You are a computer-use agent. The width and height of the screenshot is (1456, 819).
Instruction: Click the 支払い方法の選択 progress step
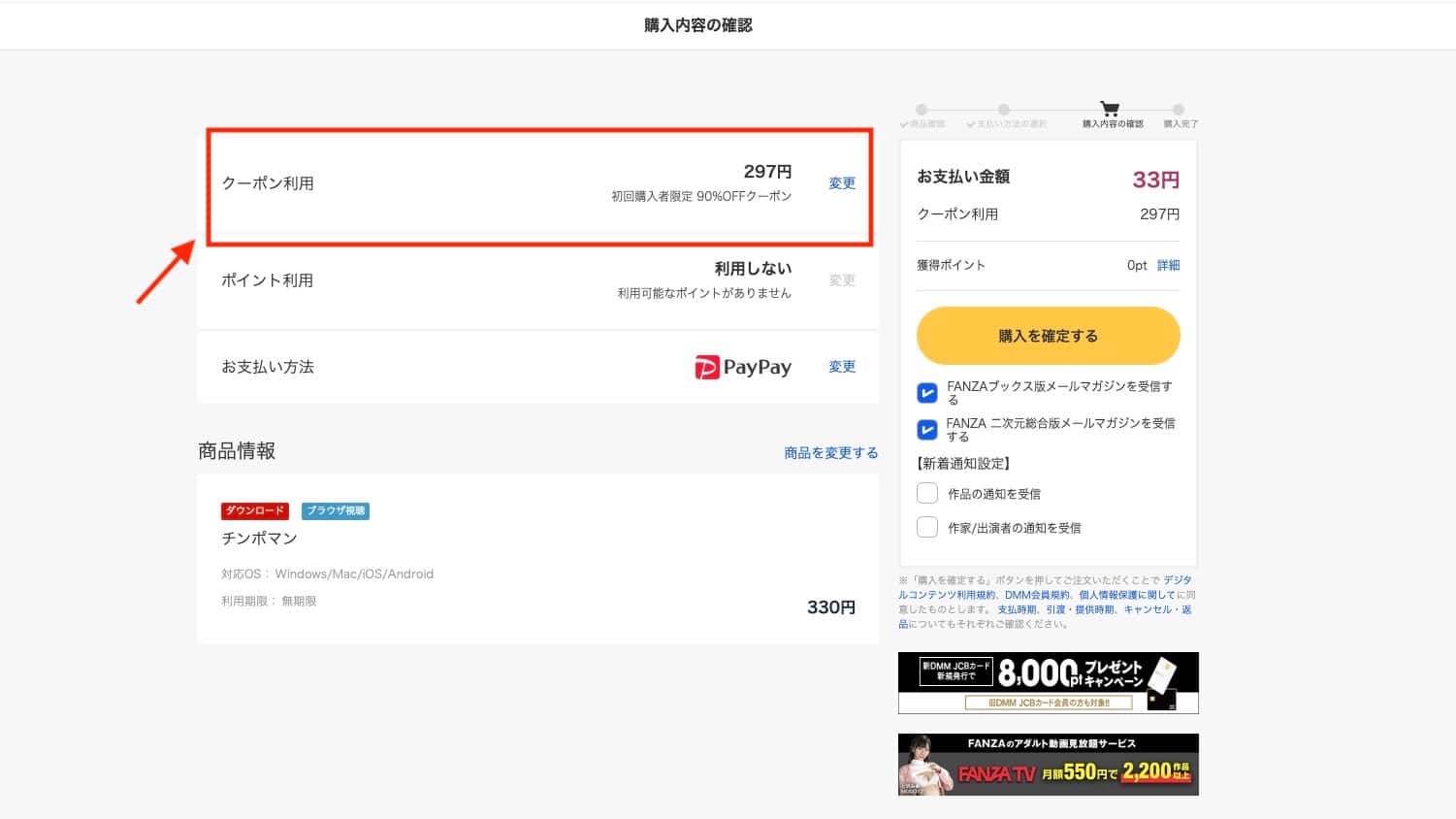point(1004,111)
